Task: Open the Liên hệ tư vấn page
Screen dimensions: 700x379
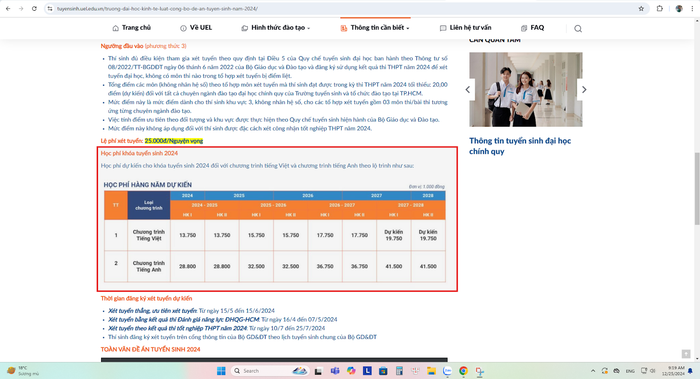Action: 465,28
